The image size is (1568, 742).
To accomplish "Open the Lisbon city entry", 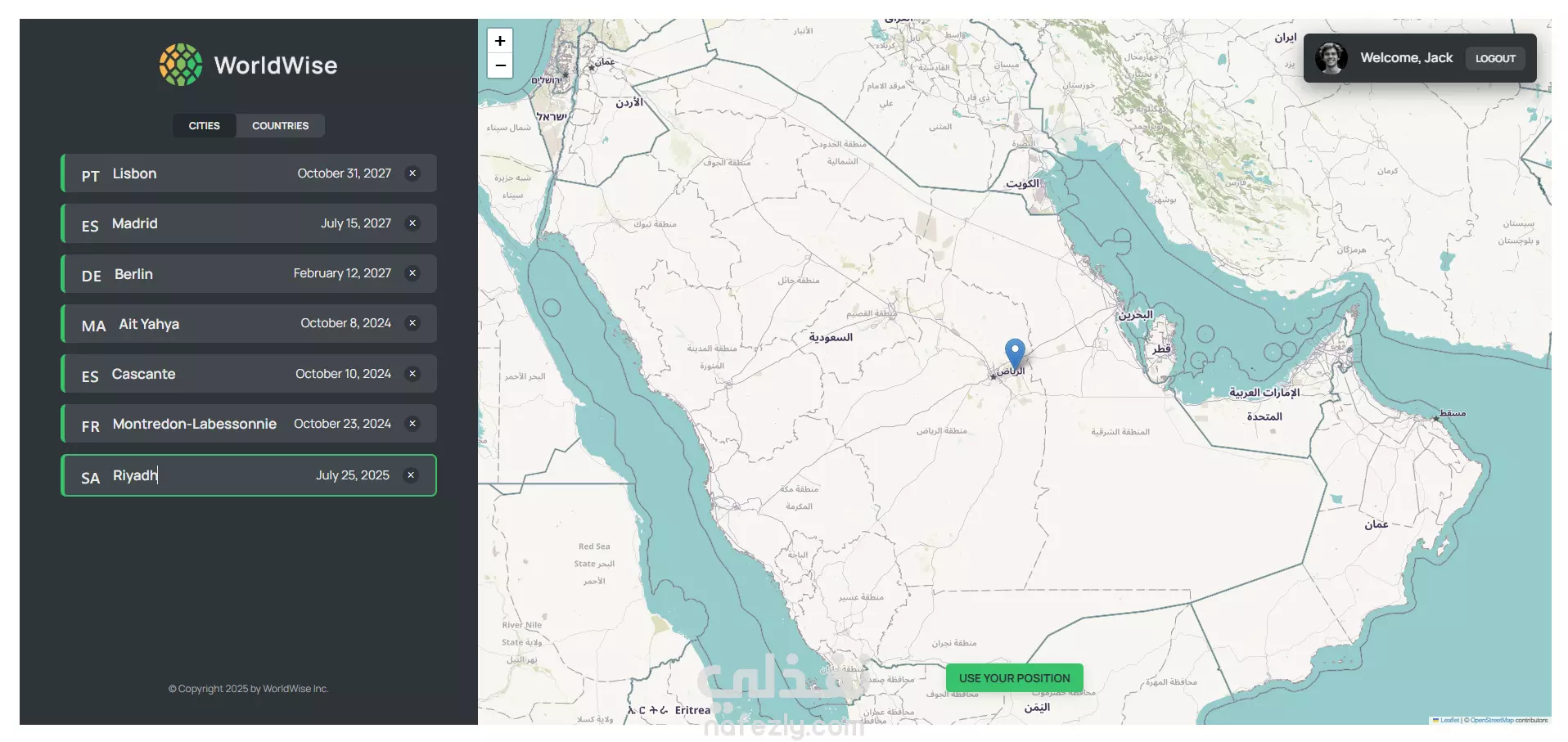I will coord(249,173).
